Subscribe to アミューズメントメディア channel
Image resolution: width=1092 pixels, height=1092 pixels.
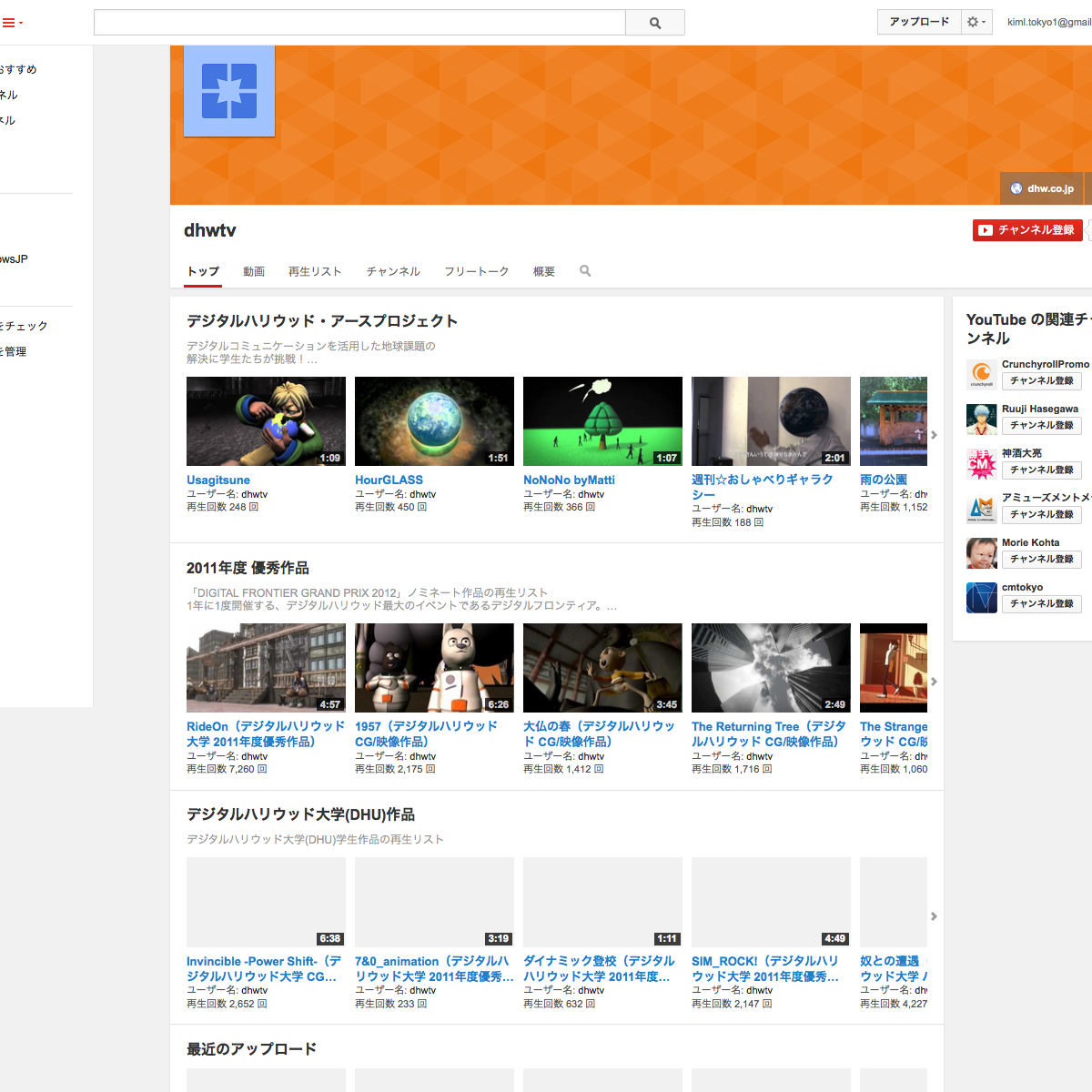tap(1042, 514)
